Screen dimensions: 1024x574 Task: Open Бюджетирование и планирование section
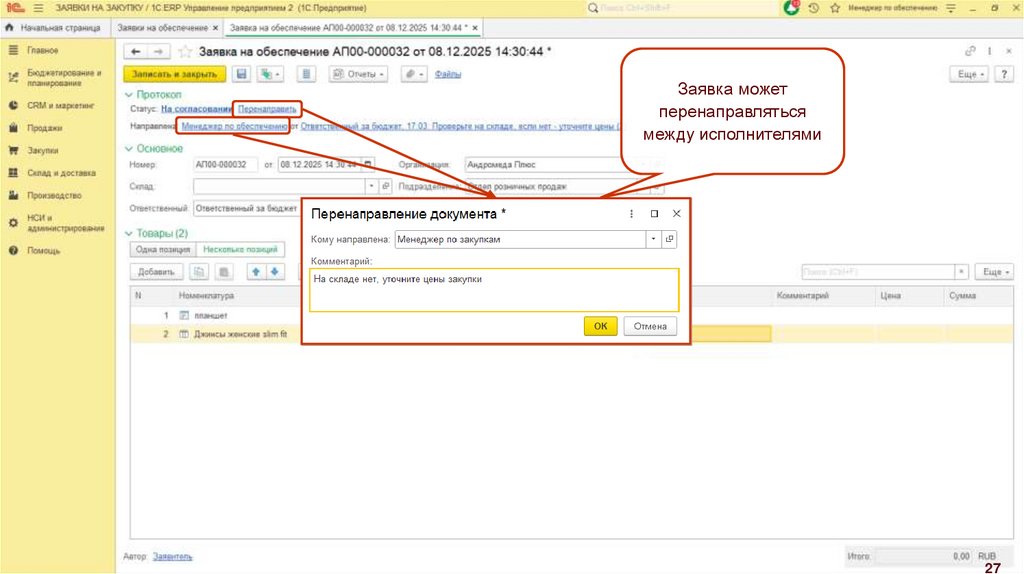point(63,78)
